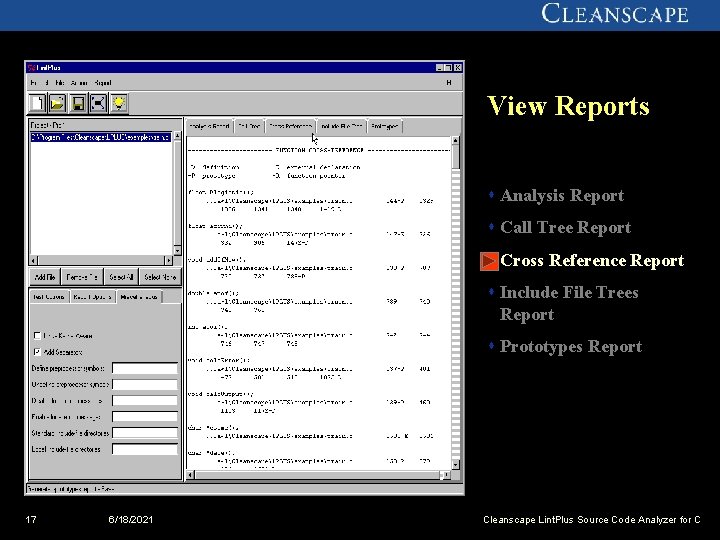Select the Miscellaneous tab
This screenshot has height=540, width=720.
[x=139, y=297]
